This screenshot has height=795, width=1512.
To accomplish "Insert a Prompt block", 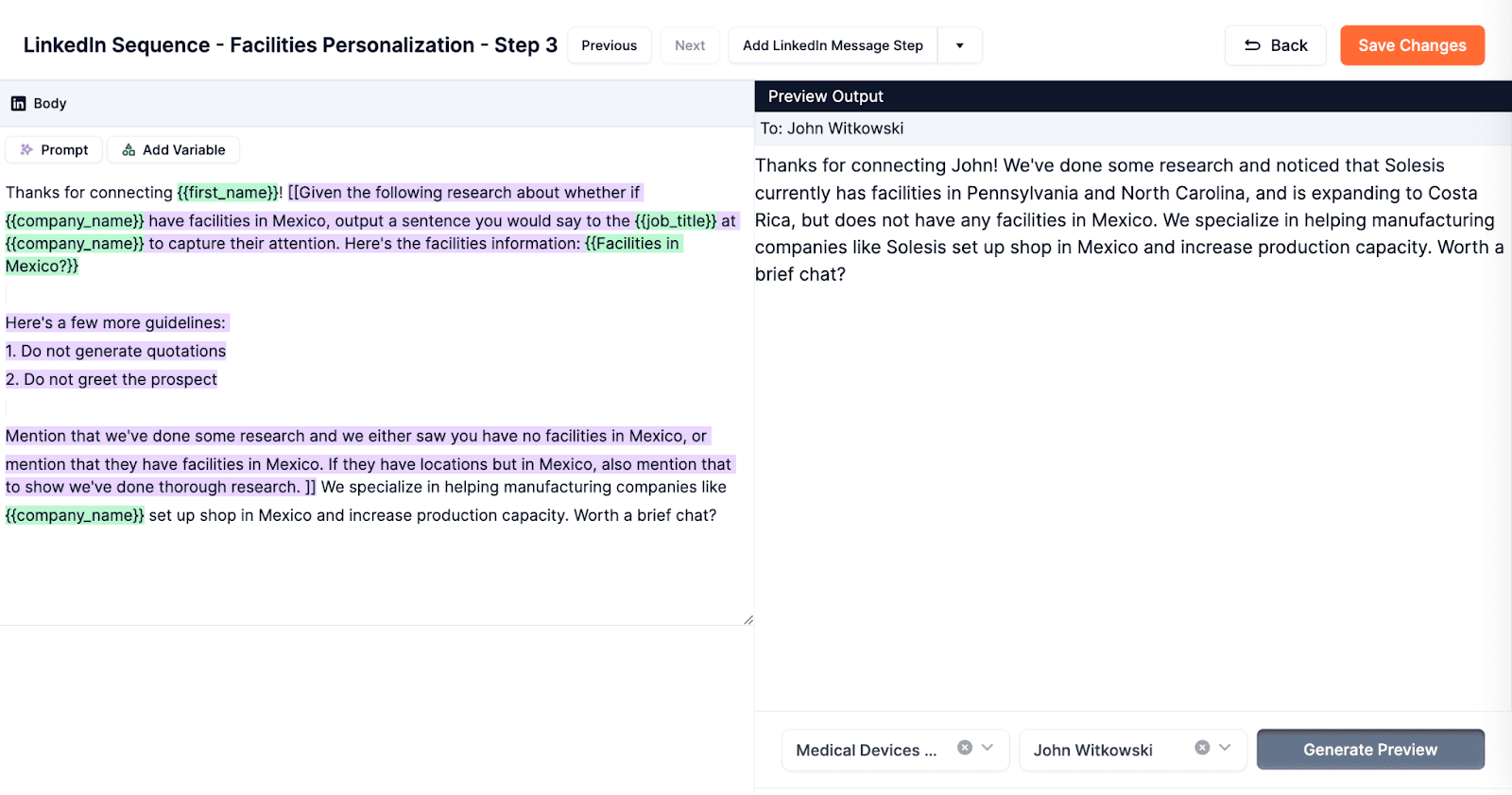I will click(x=54, y=149).
